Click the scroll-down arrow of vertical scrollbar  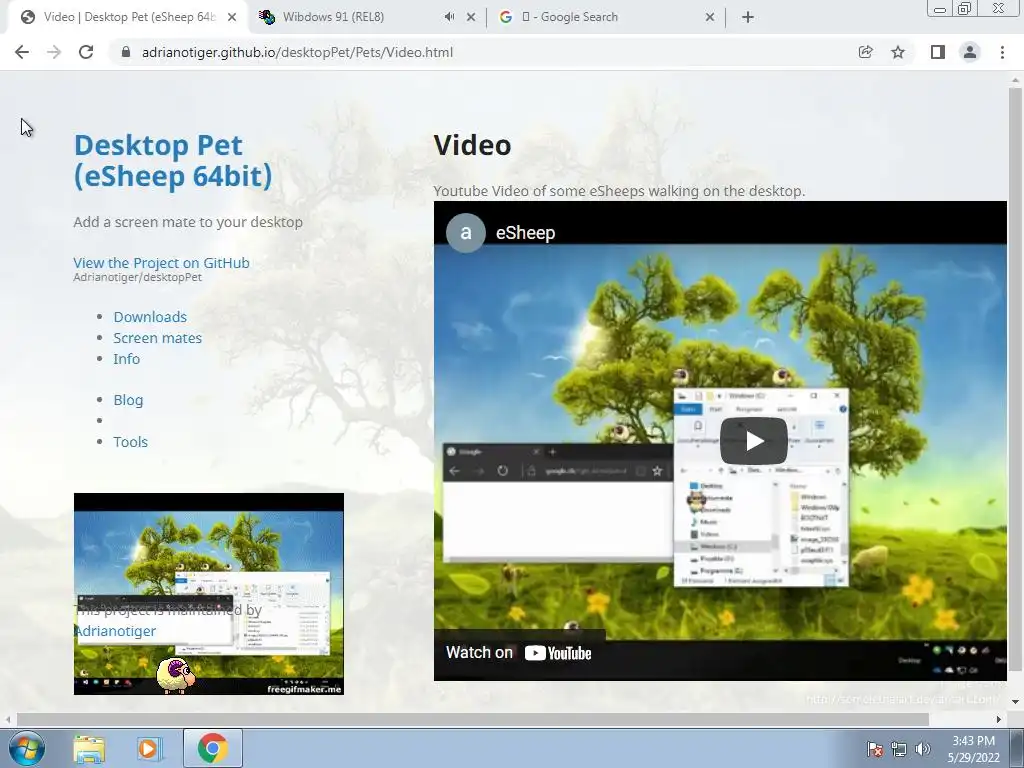pos(1015,701)
